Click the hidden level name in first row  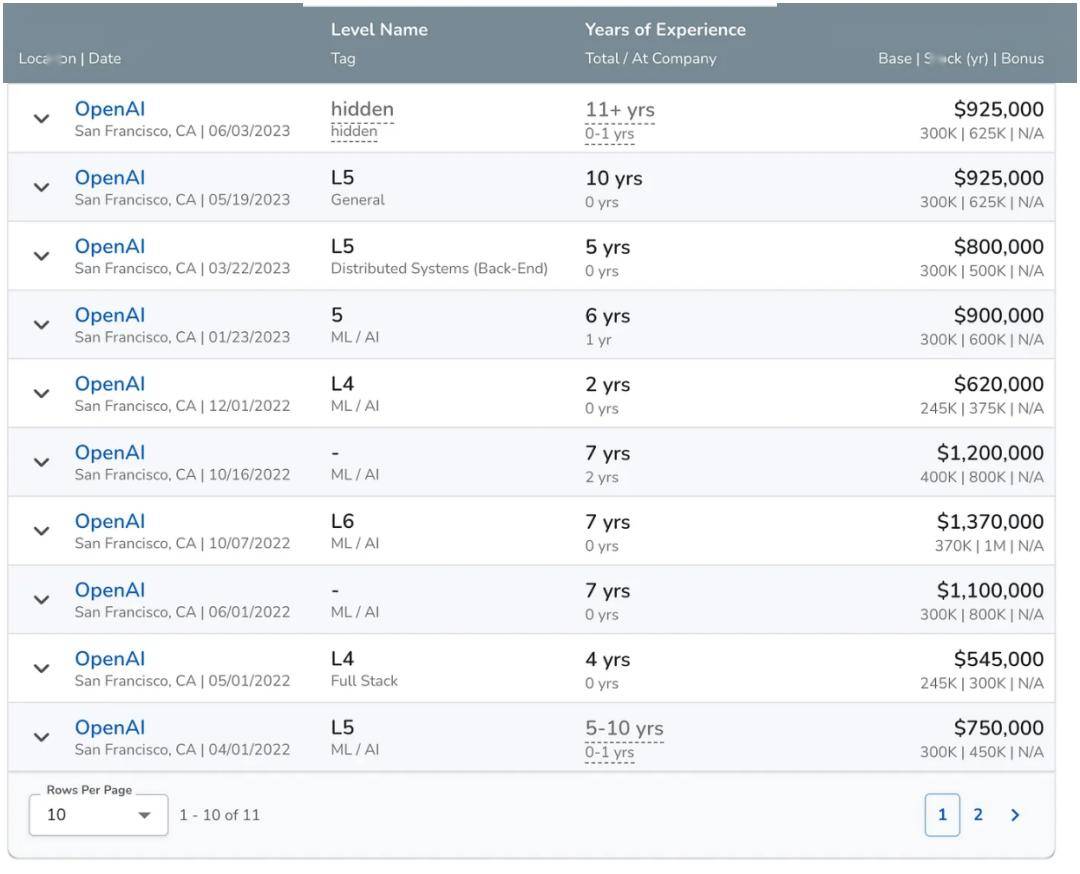coord(362,109)
